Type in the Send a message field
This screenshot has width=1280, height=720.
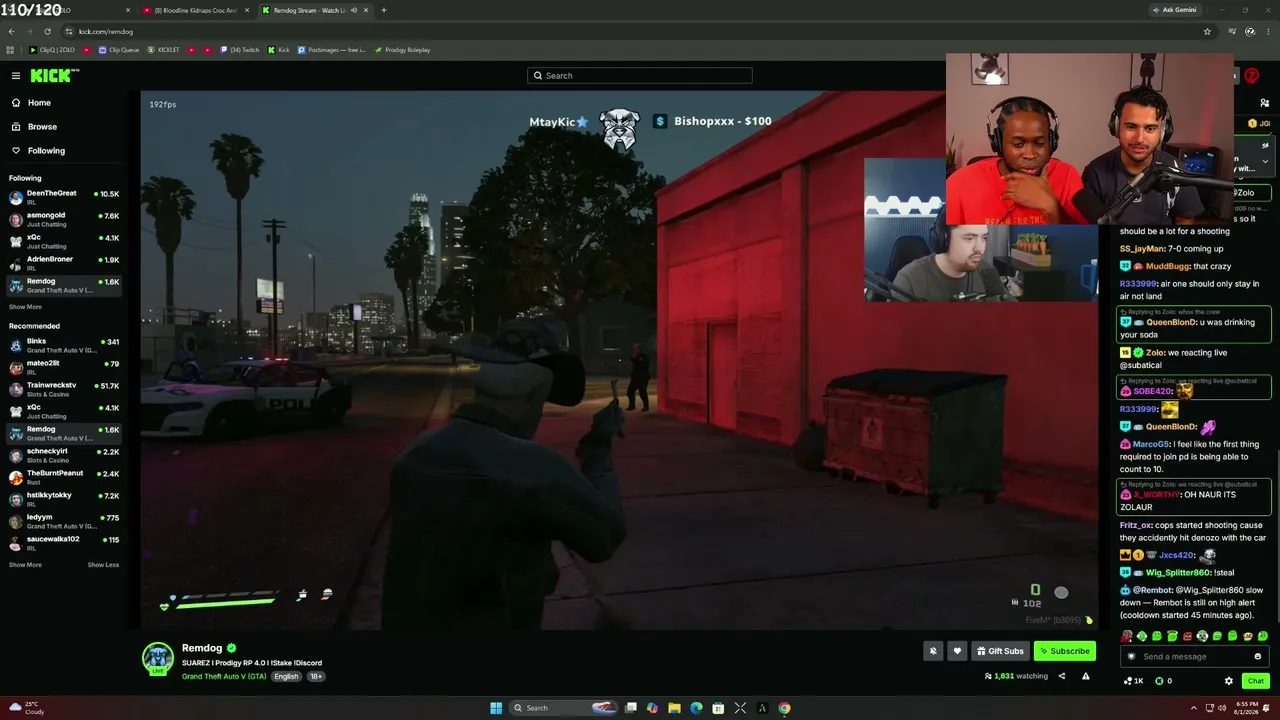pos(1194,657)
